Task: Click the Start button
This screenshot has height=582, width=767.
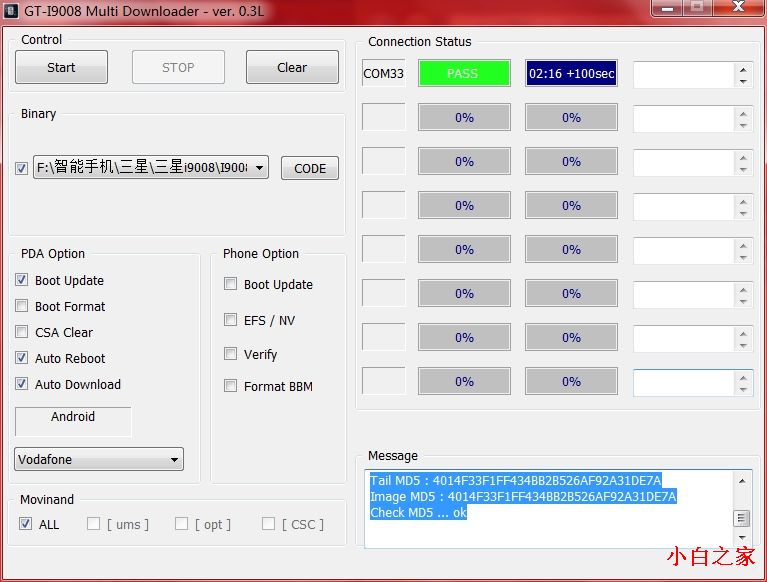Action: [x=61, y=67]
